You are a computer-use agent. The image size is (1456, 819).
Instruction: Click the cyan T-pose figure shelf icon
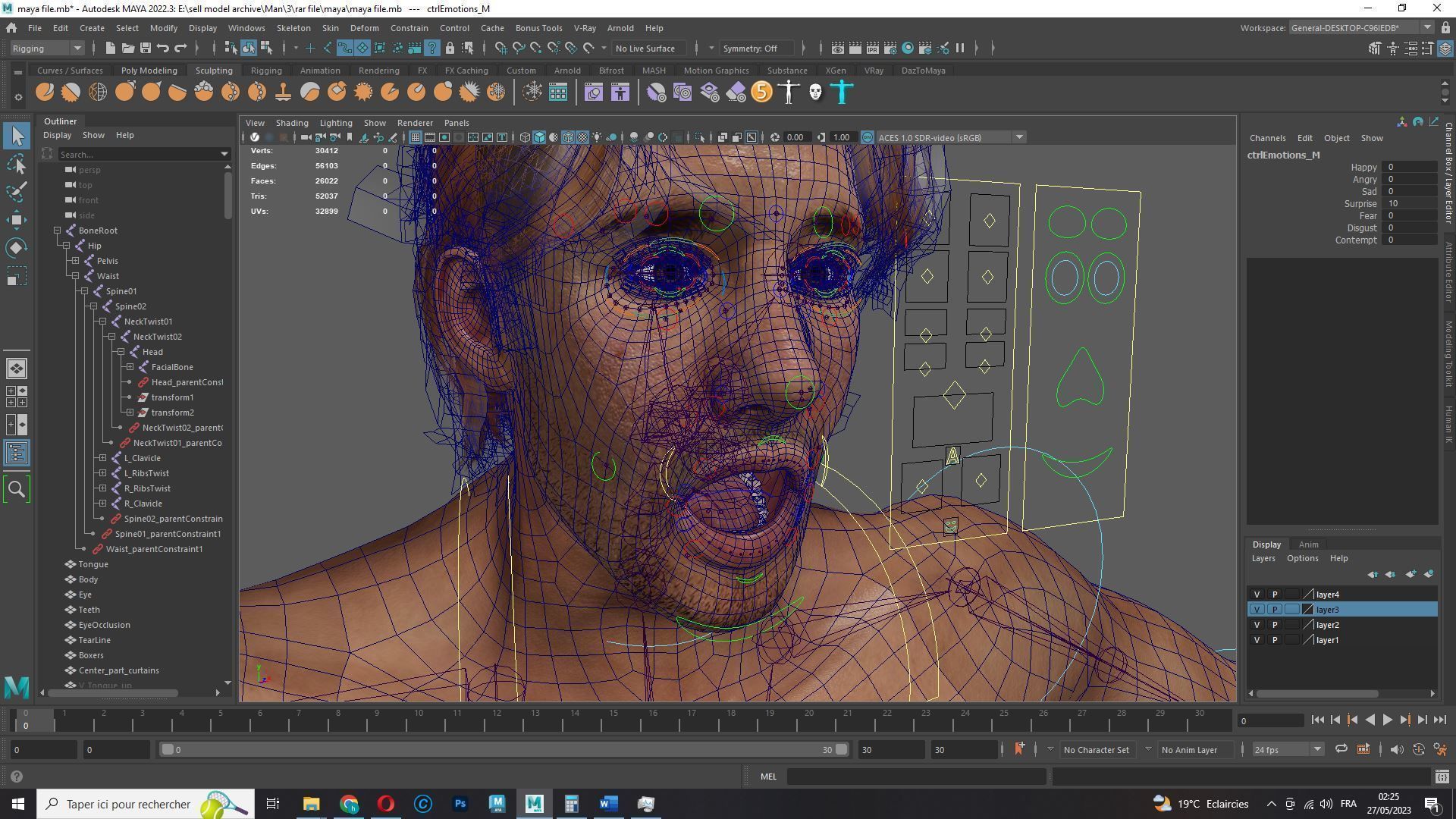[842, 93]
